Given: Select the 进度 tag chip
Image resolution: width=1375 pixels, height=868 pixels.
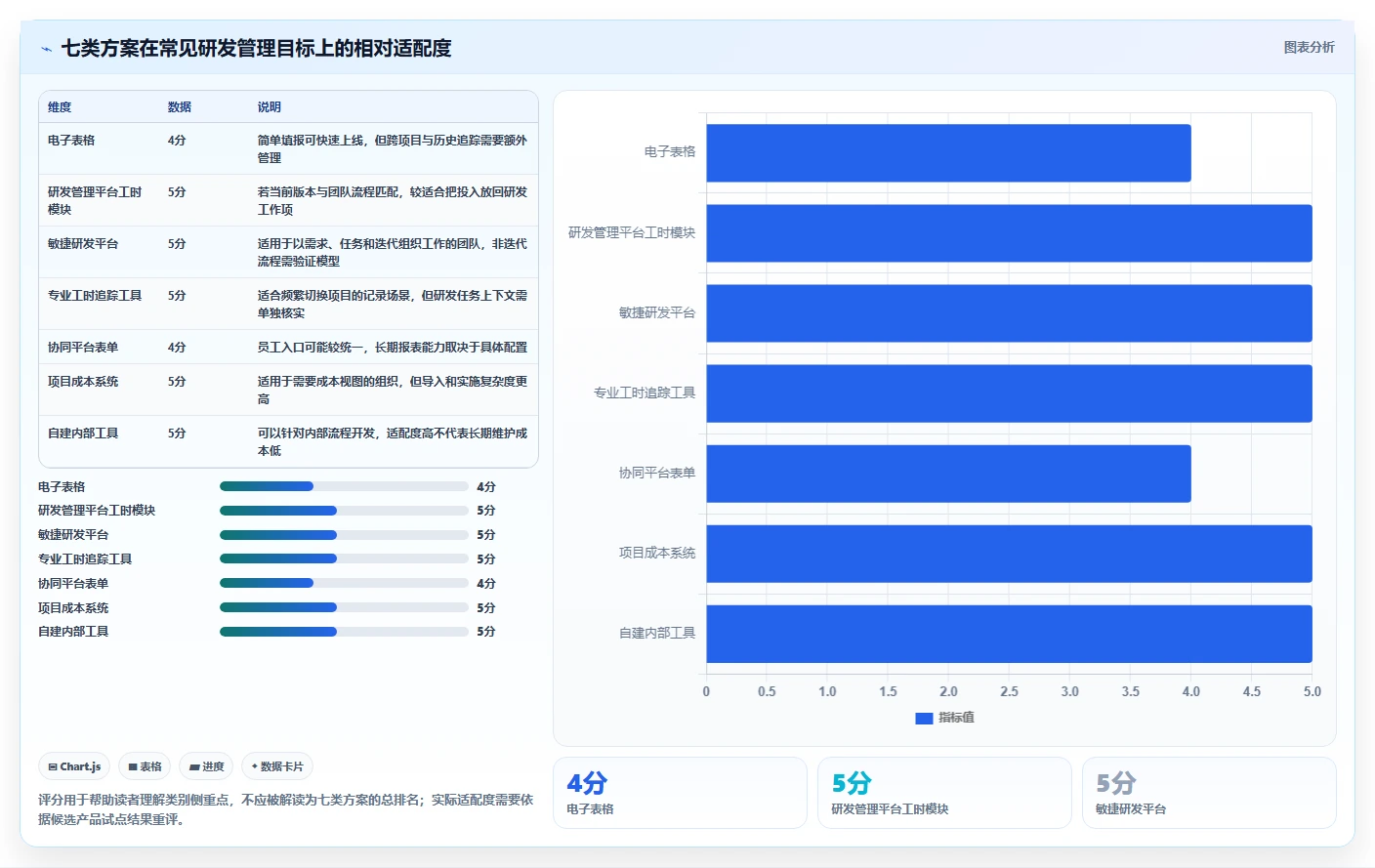Looking at the screenshot, I should [x=206, y=766].
